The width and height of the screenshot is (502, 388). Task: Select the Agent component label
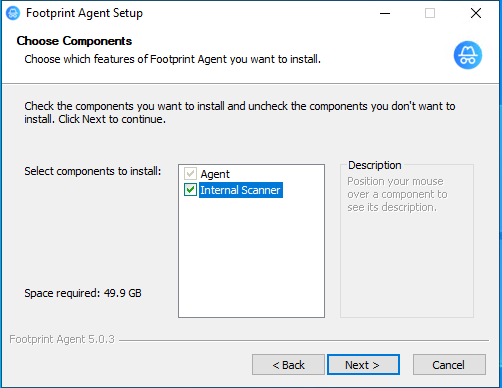pos(215,174)
